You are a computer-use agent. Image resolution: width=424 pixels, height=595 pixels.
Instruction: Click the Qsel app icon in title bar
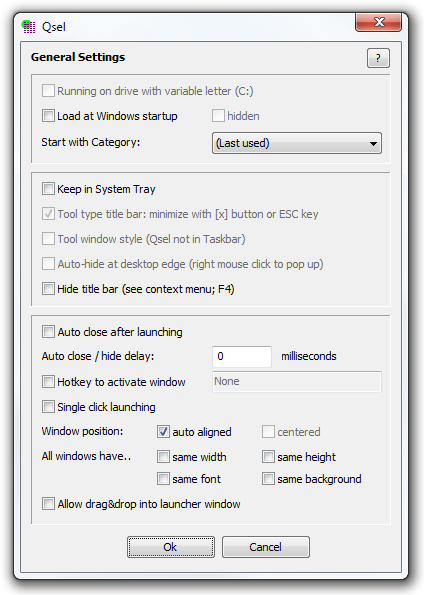(28, 27)
